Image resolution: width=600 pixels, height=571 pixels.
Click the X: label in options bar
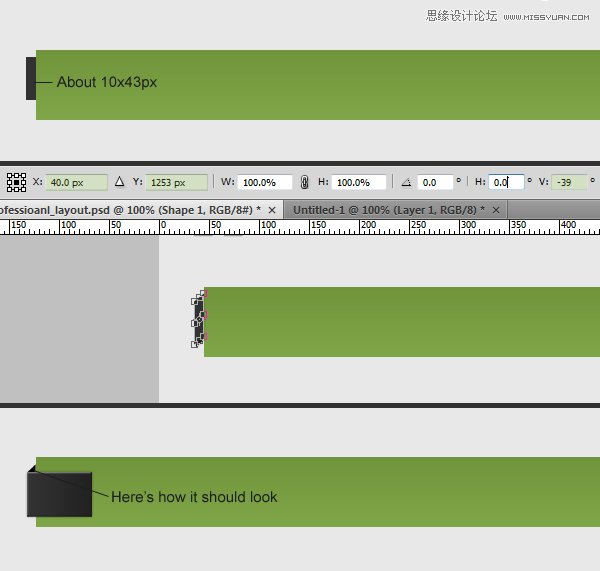click(38, 181)
